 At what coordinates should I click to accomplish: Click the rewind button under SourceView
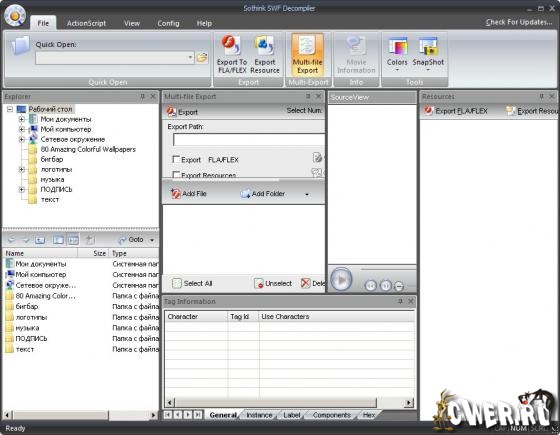tap(371, 286)
